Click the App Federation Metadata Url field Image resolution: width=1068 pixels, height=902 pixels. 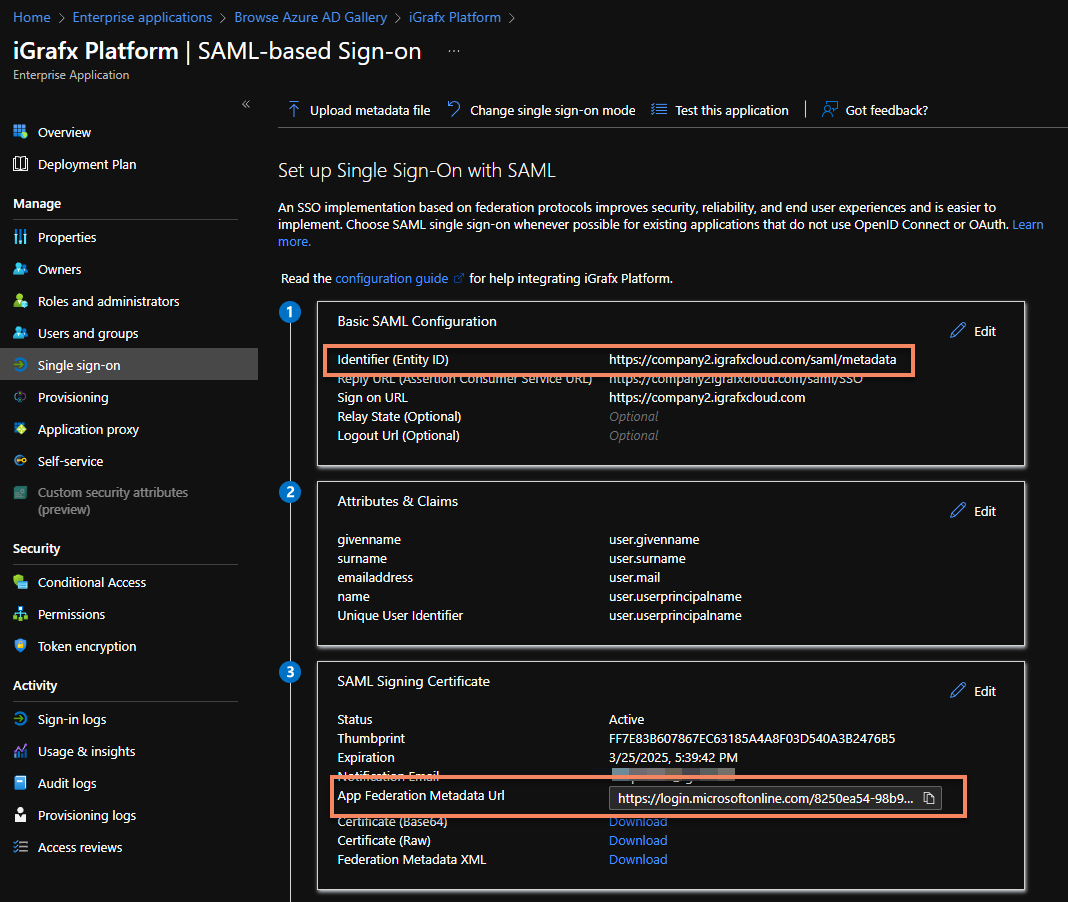(x=765, y=798)
